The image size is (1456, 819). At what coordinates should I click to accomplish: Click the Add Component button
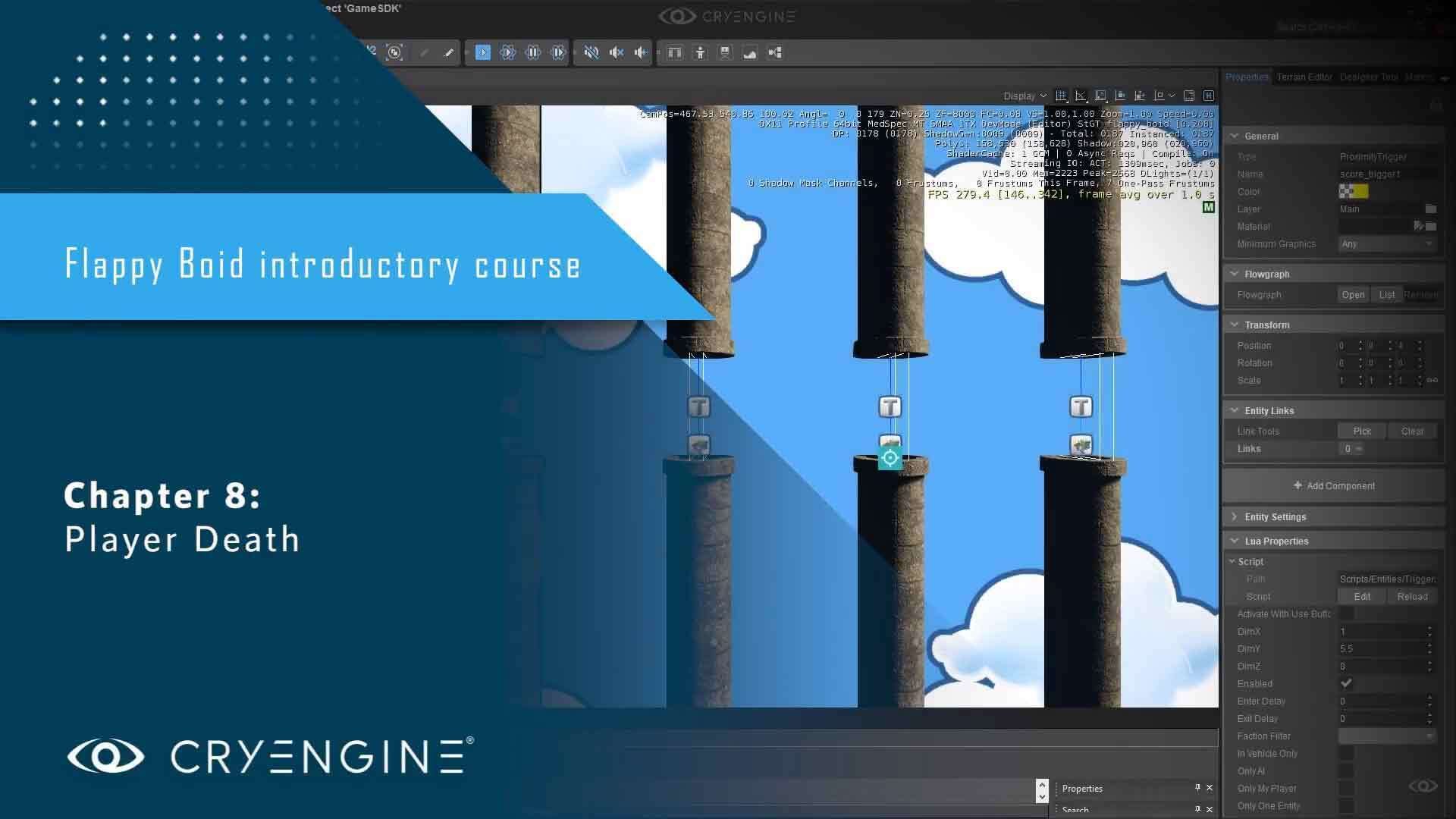(1334, 486)
